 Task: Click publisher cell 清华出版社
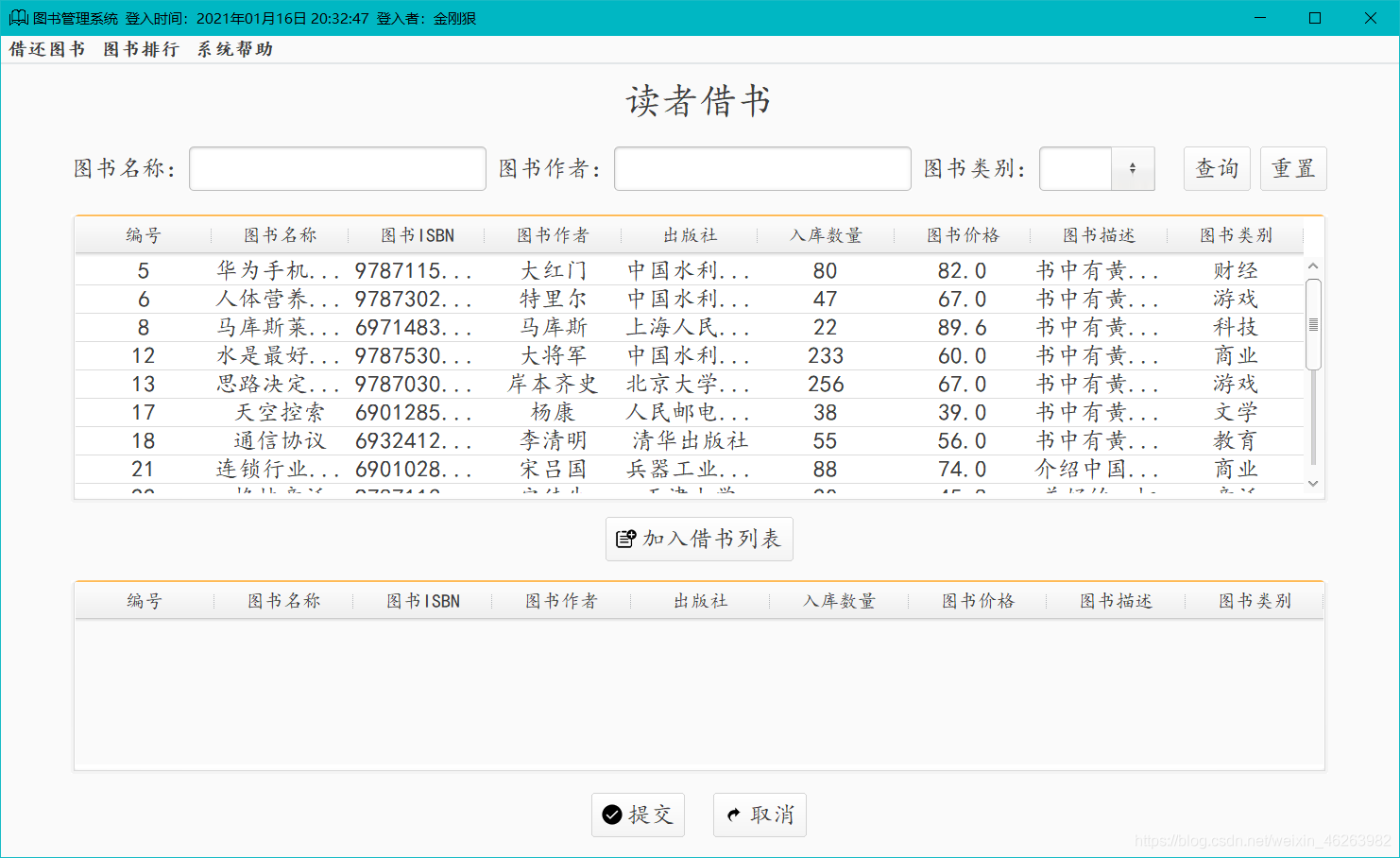[690, 440]
